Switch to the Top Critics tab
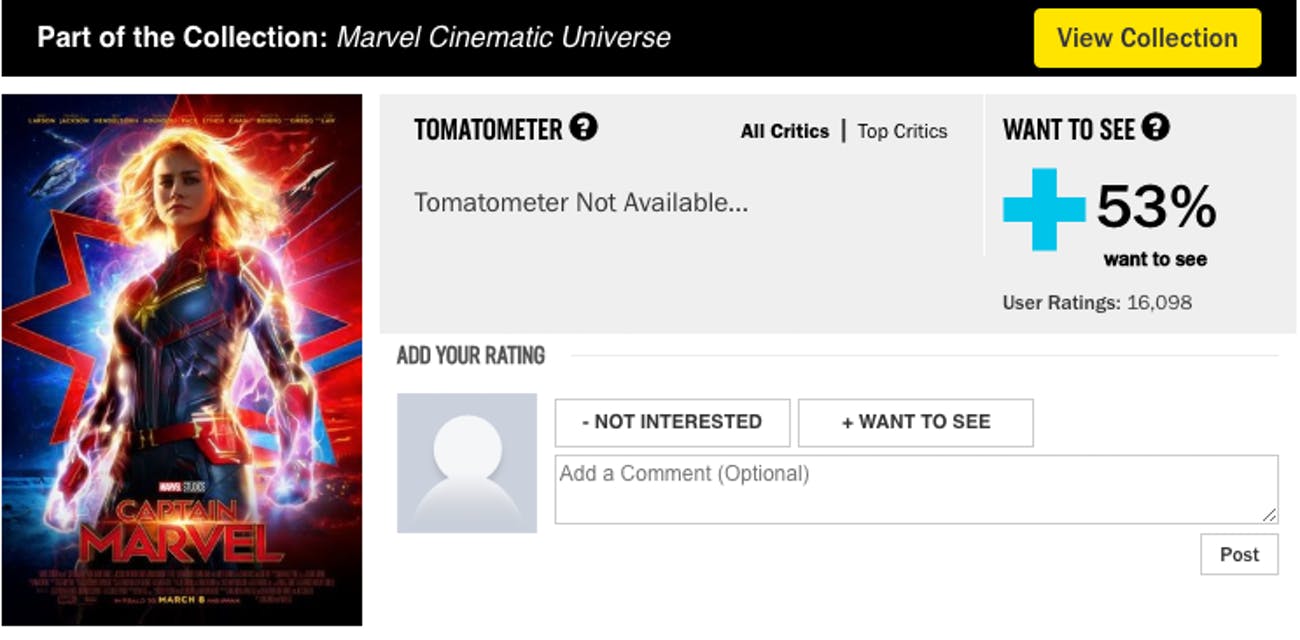The image size is (1300, 640). 902,131
